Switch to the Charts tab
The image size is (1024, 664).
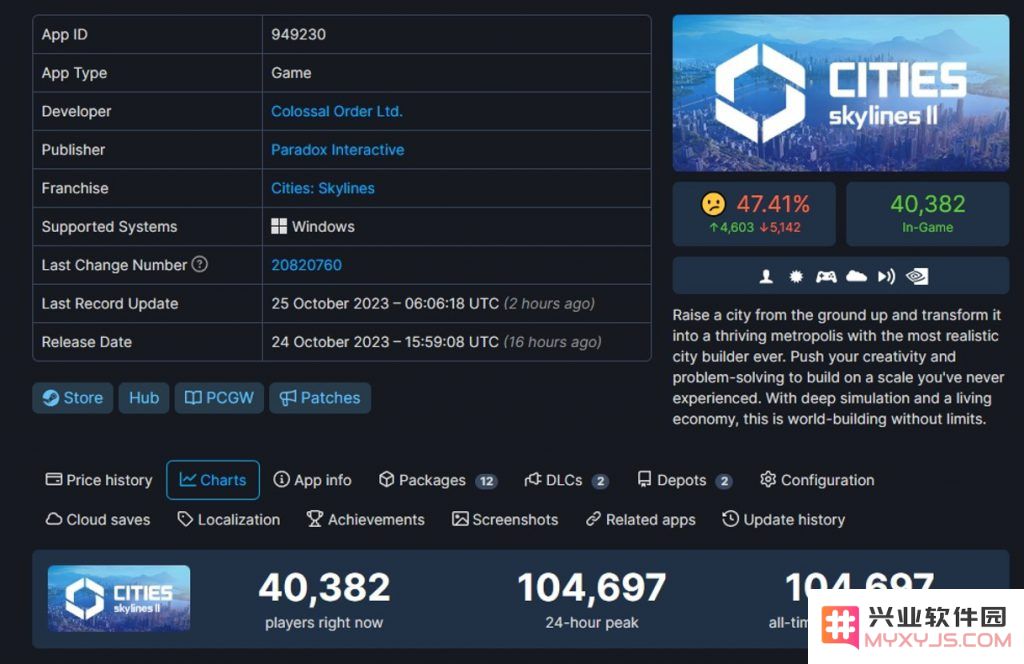(213, 480)
